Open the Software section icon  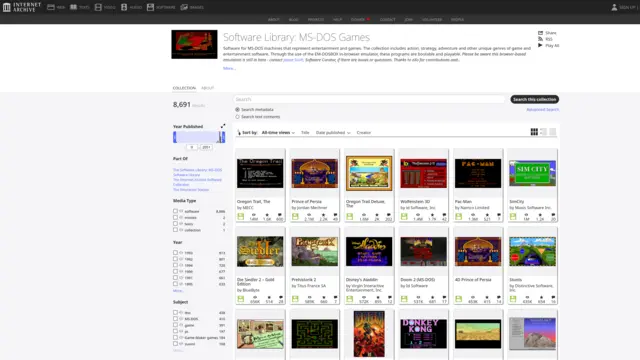click(x=150, y=7)
